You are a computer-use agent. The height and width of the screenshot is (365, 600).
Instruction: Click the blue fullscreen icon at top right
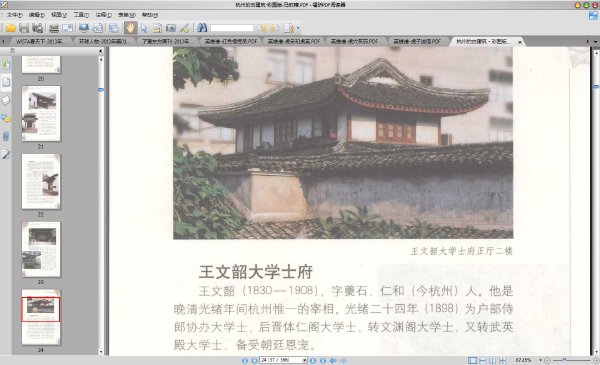click(x=593, y=15)
